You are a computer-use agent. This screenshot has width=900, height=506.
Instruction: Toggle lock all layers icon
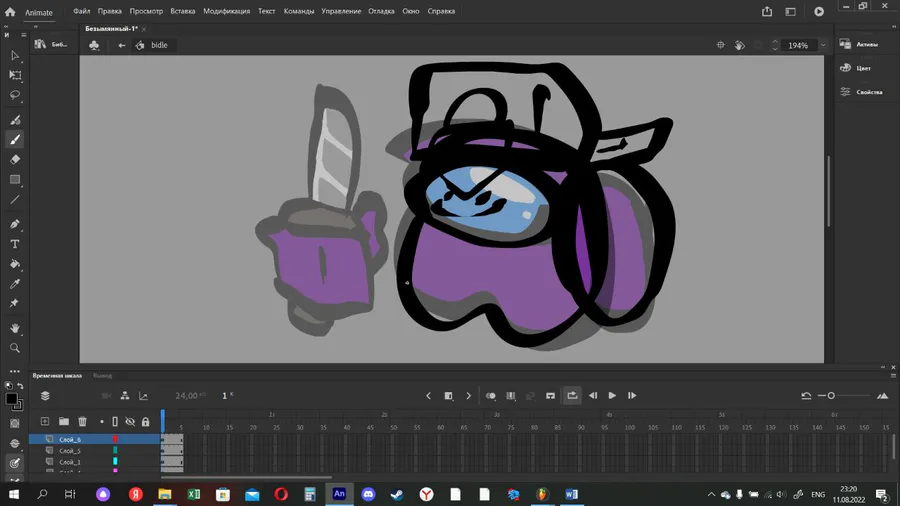click(x=146, y=422)
